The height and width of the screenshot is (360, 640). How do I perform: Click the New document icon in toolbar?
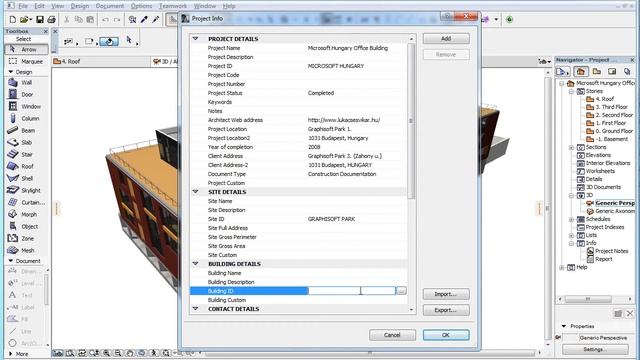tap(13, 20)
